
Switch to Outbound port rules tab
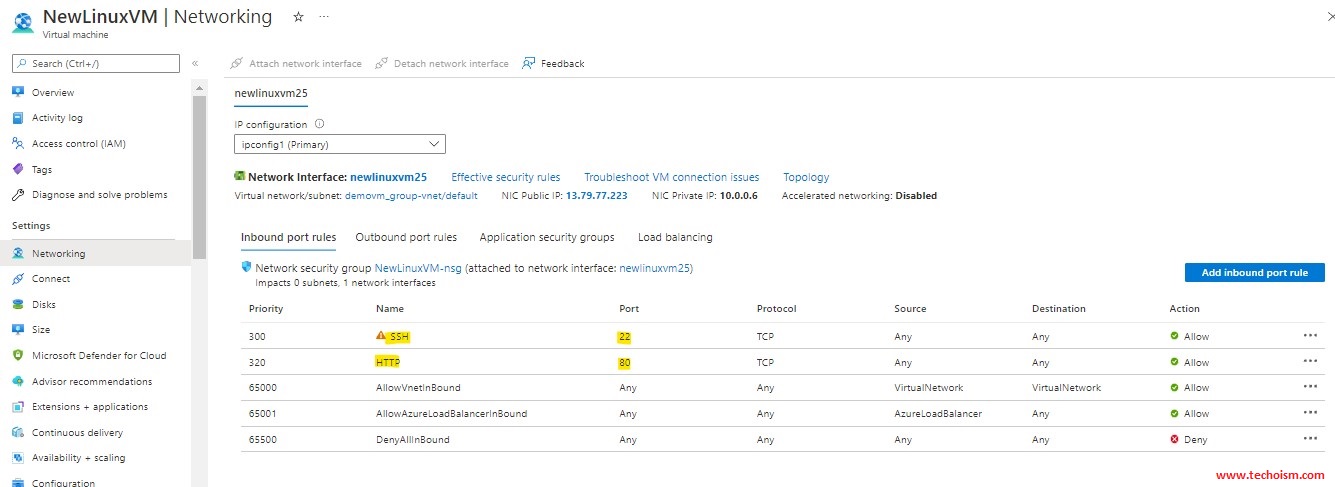[x=406, y=237]
